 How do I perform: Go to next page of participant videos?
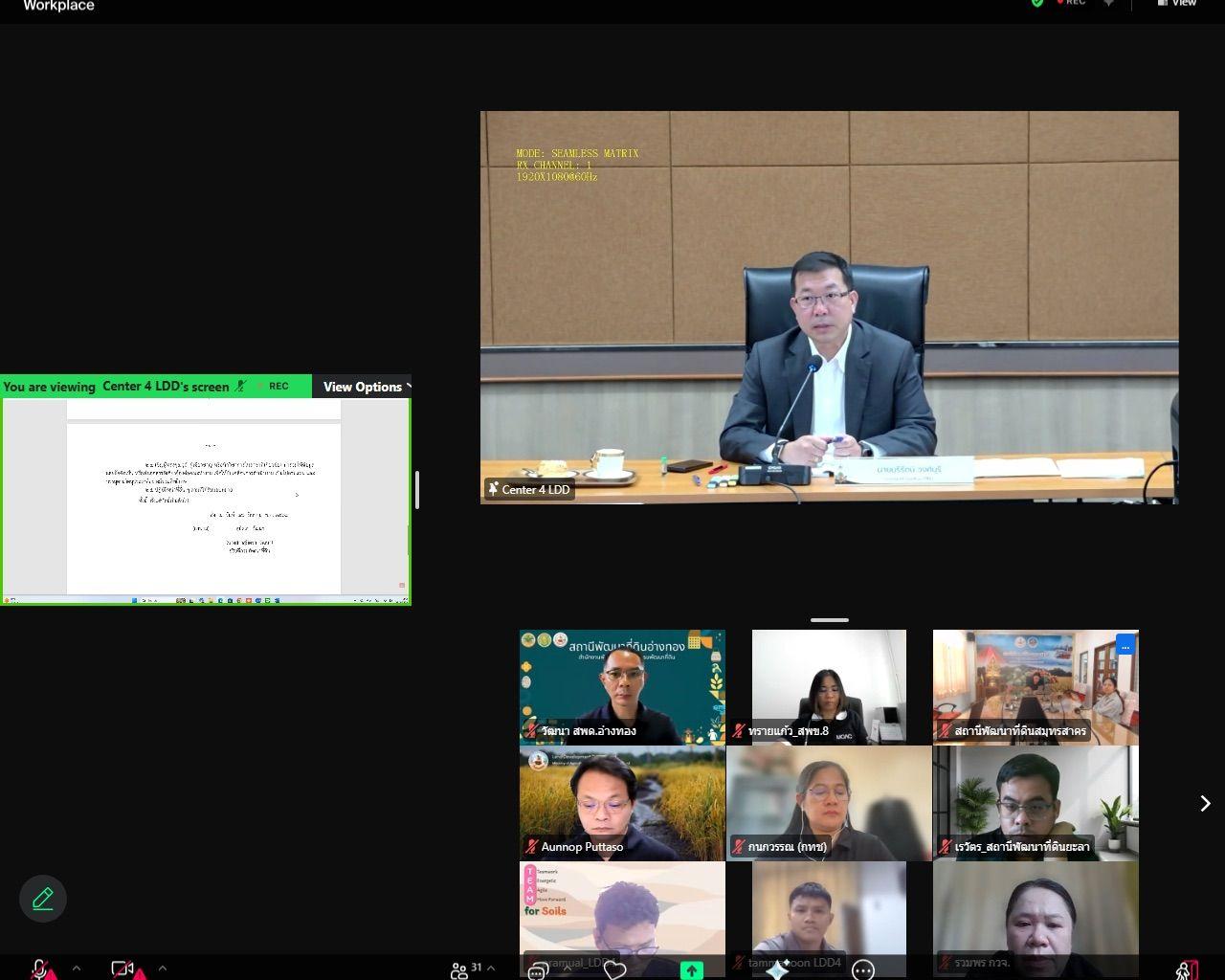[1205, 803]
